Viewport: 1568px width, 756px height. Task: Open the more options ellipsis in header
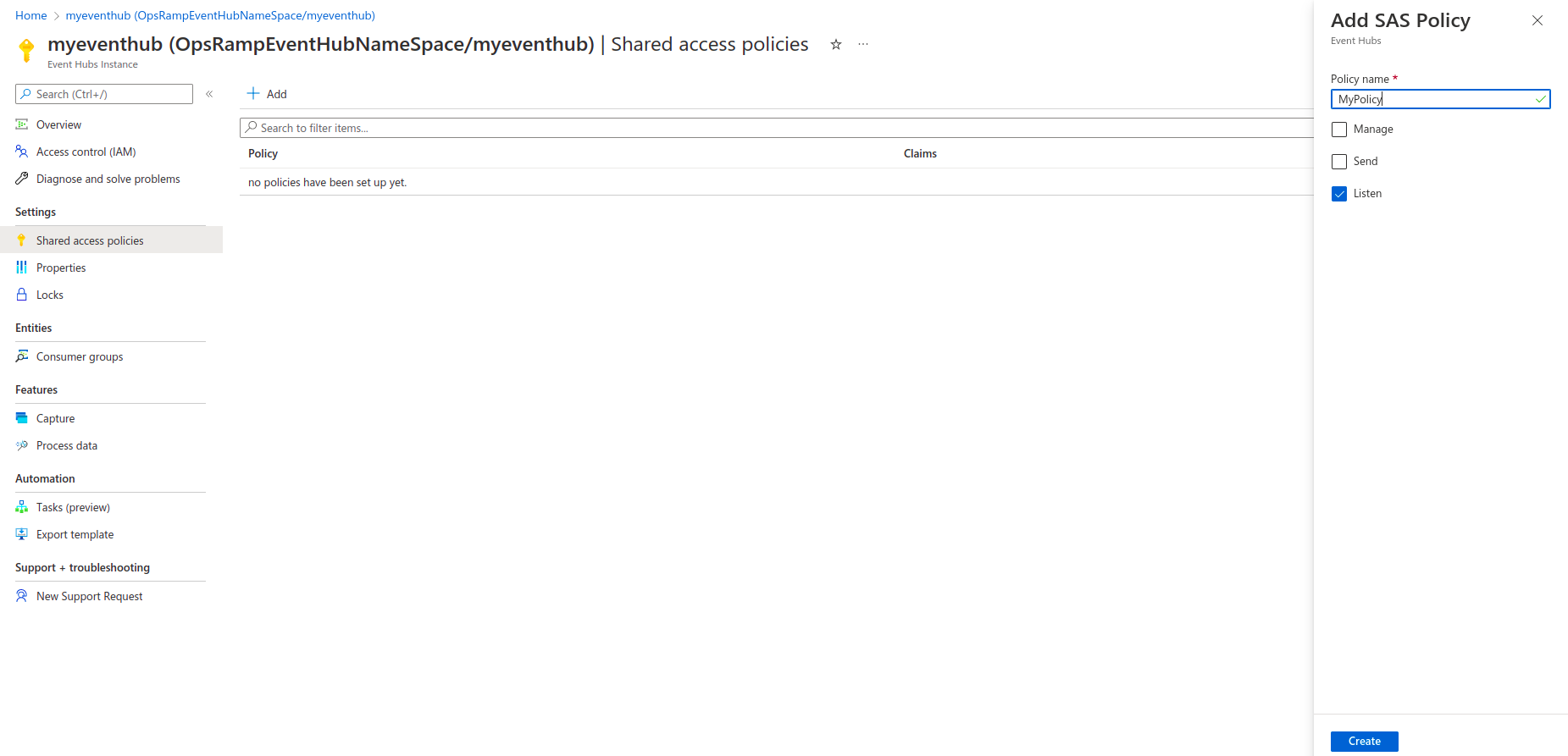pos(863,44)
